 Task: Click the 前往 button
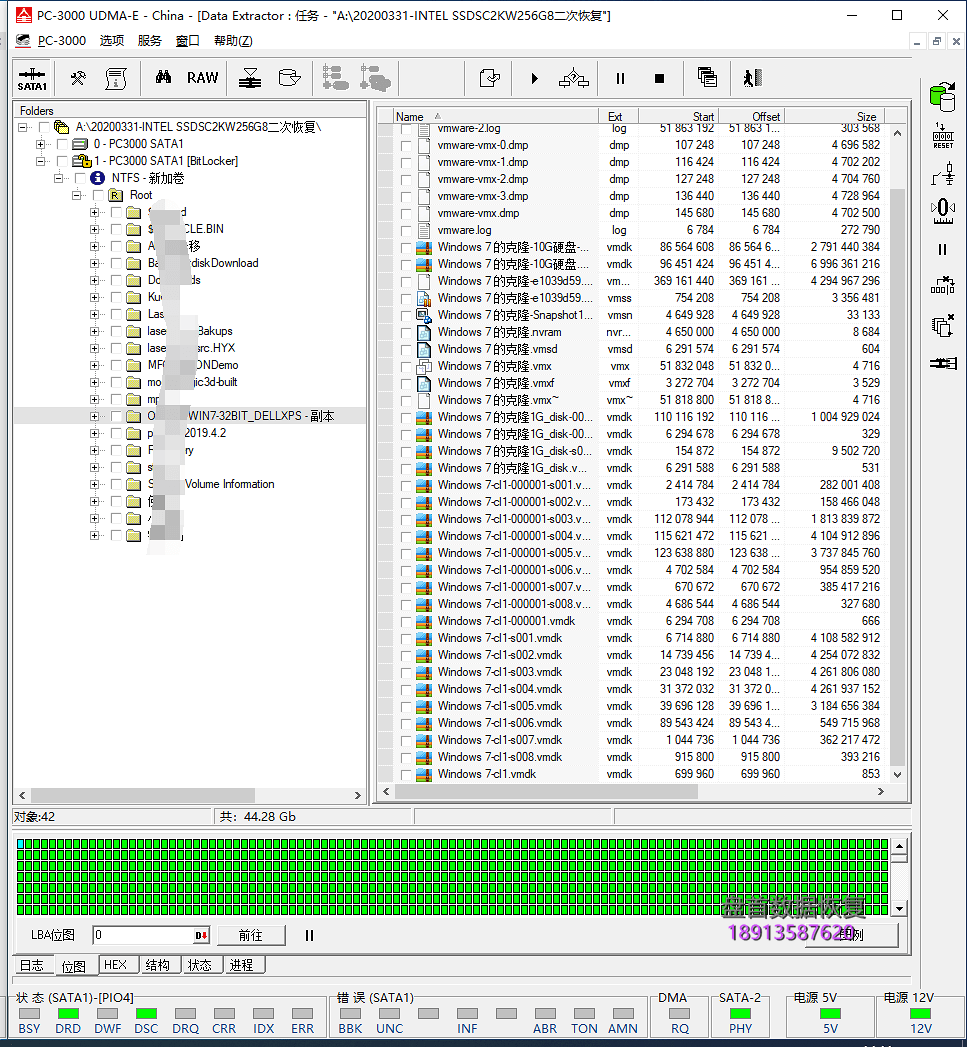[x=251, y=935]
